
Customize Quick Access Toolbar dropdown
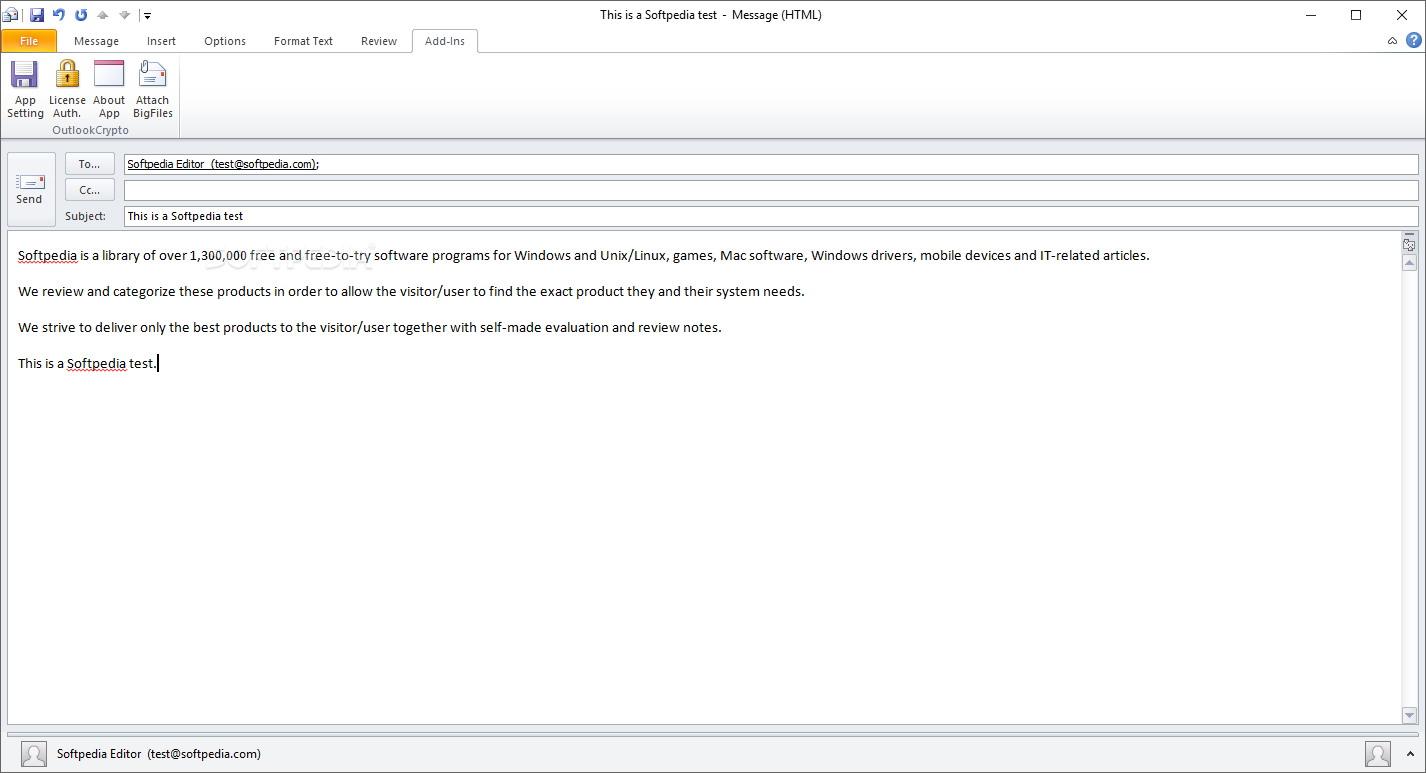point(147,15)
